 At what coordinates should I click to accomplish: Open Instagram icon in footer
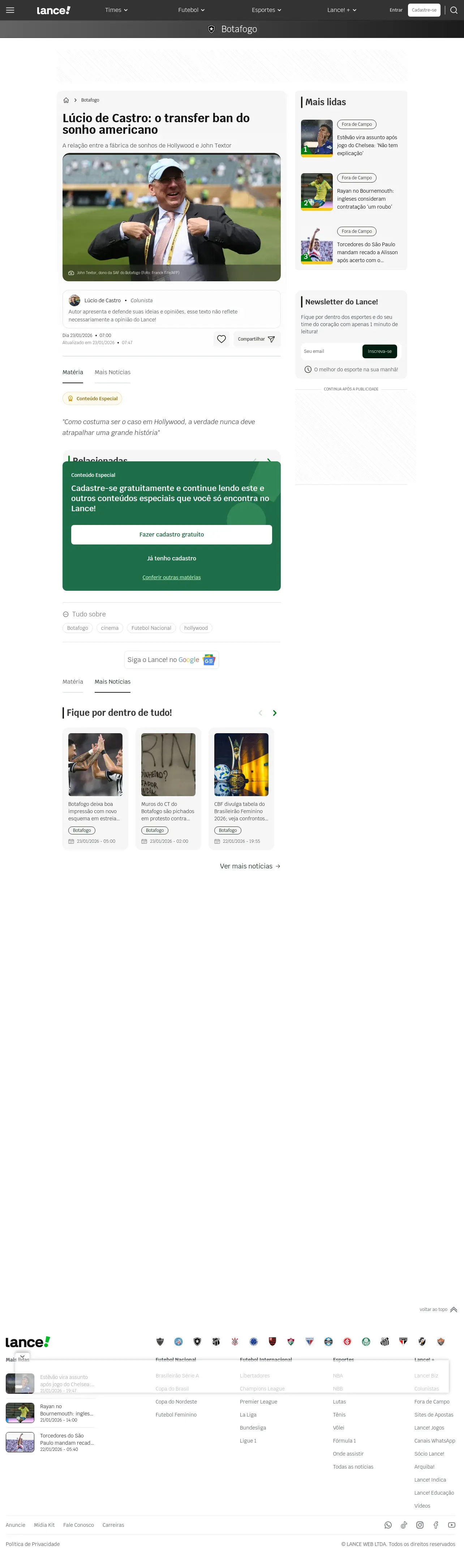pos(420,1525)
